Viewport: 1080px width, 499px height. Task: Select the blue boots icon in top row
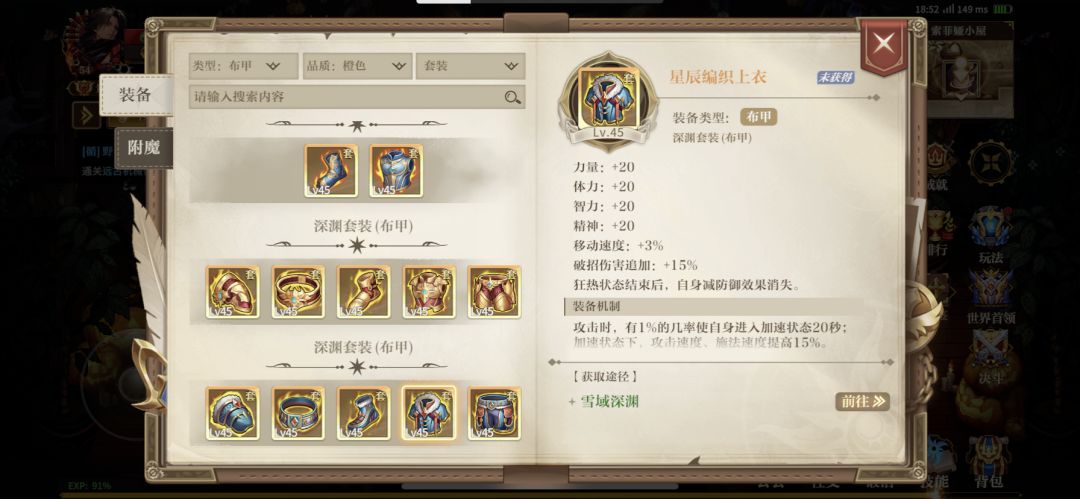click(331, 170)
